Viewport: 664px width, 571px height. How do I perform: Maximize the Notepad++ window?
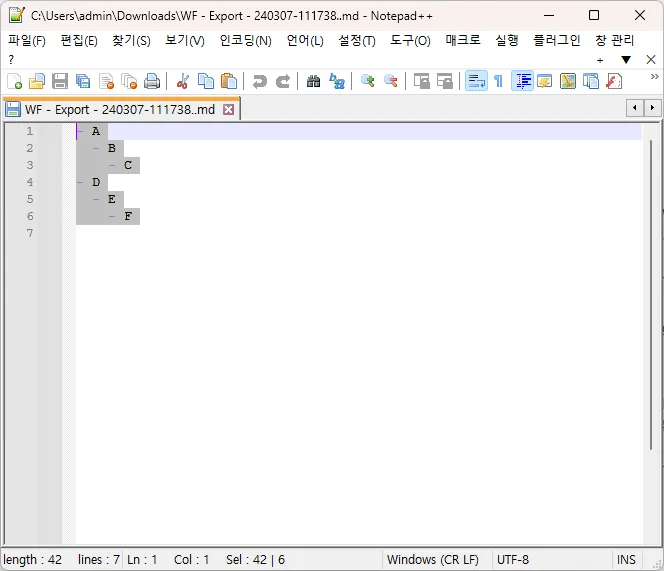click(594, 15)
